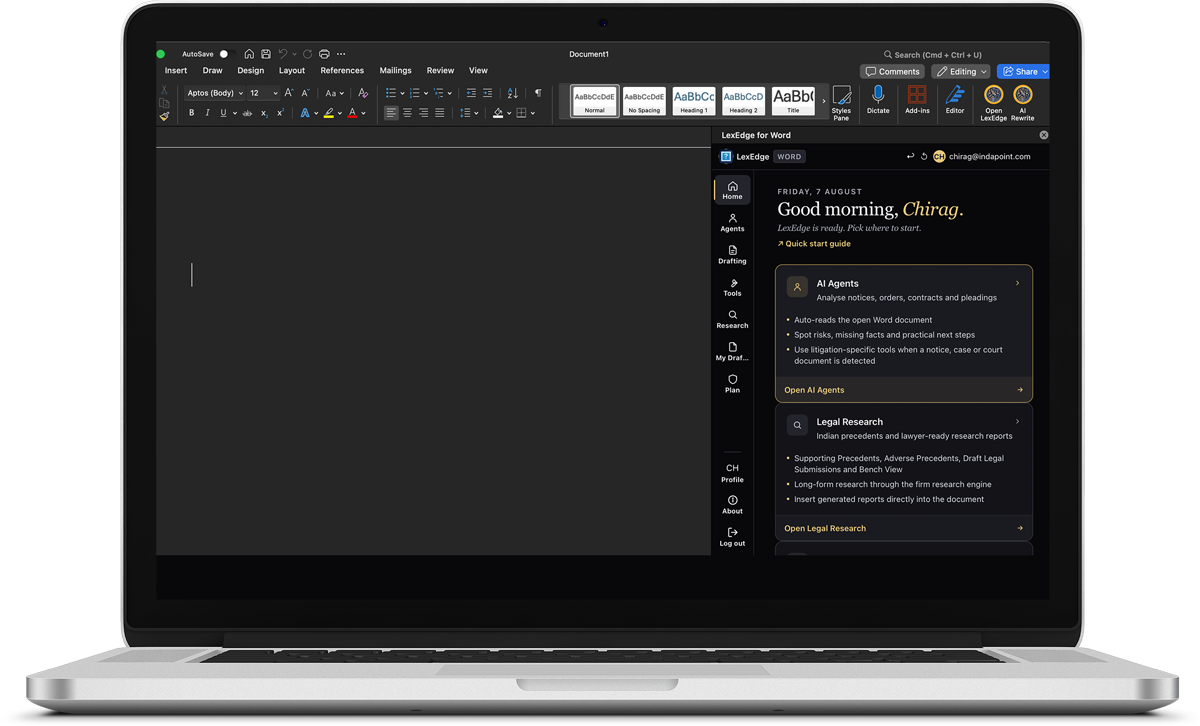This screenshot has width=1200, height=726.
Task: Toggle Subscript formatting
Action: (x=264, y=113)
